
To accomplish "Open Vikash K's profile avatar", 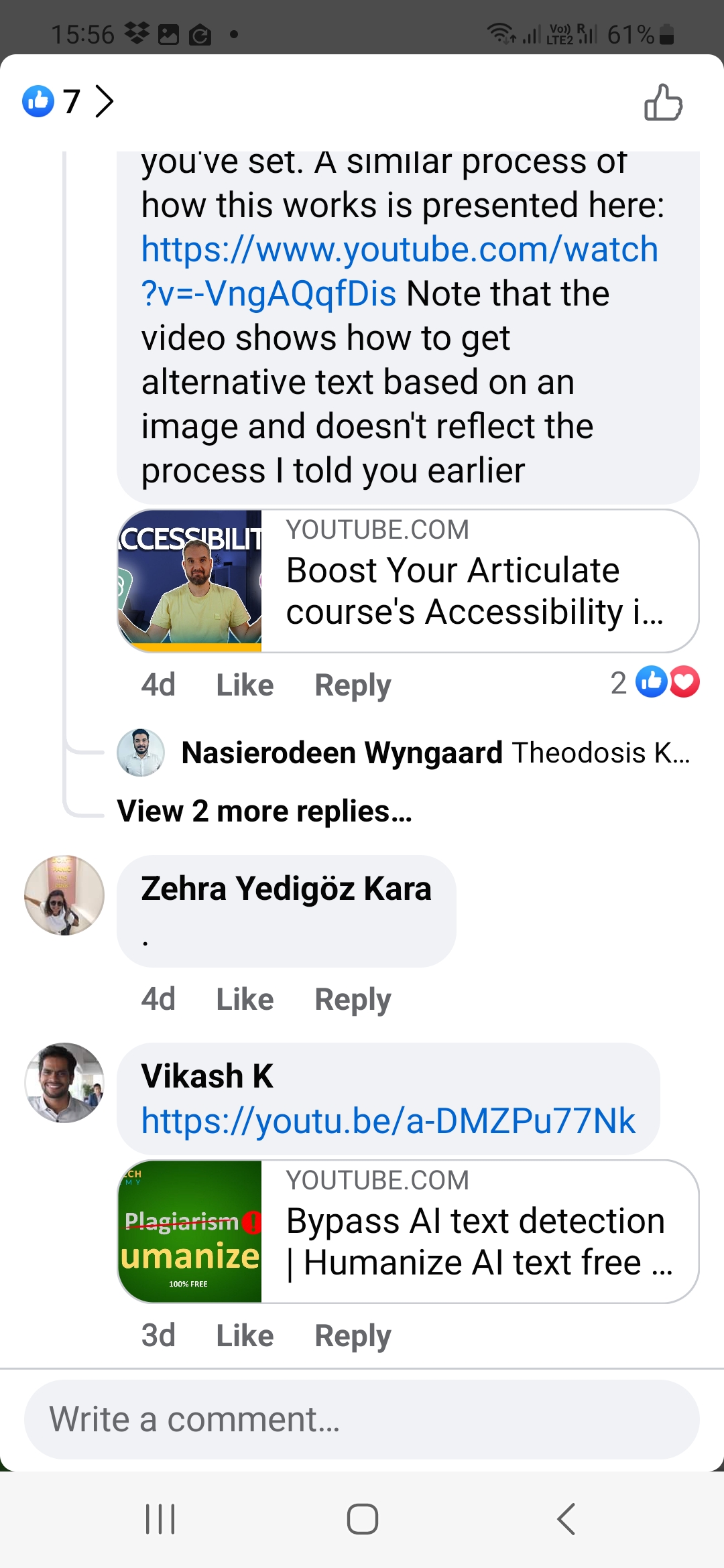I will coord(64,1083).
